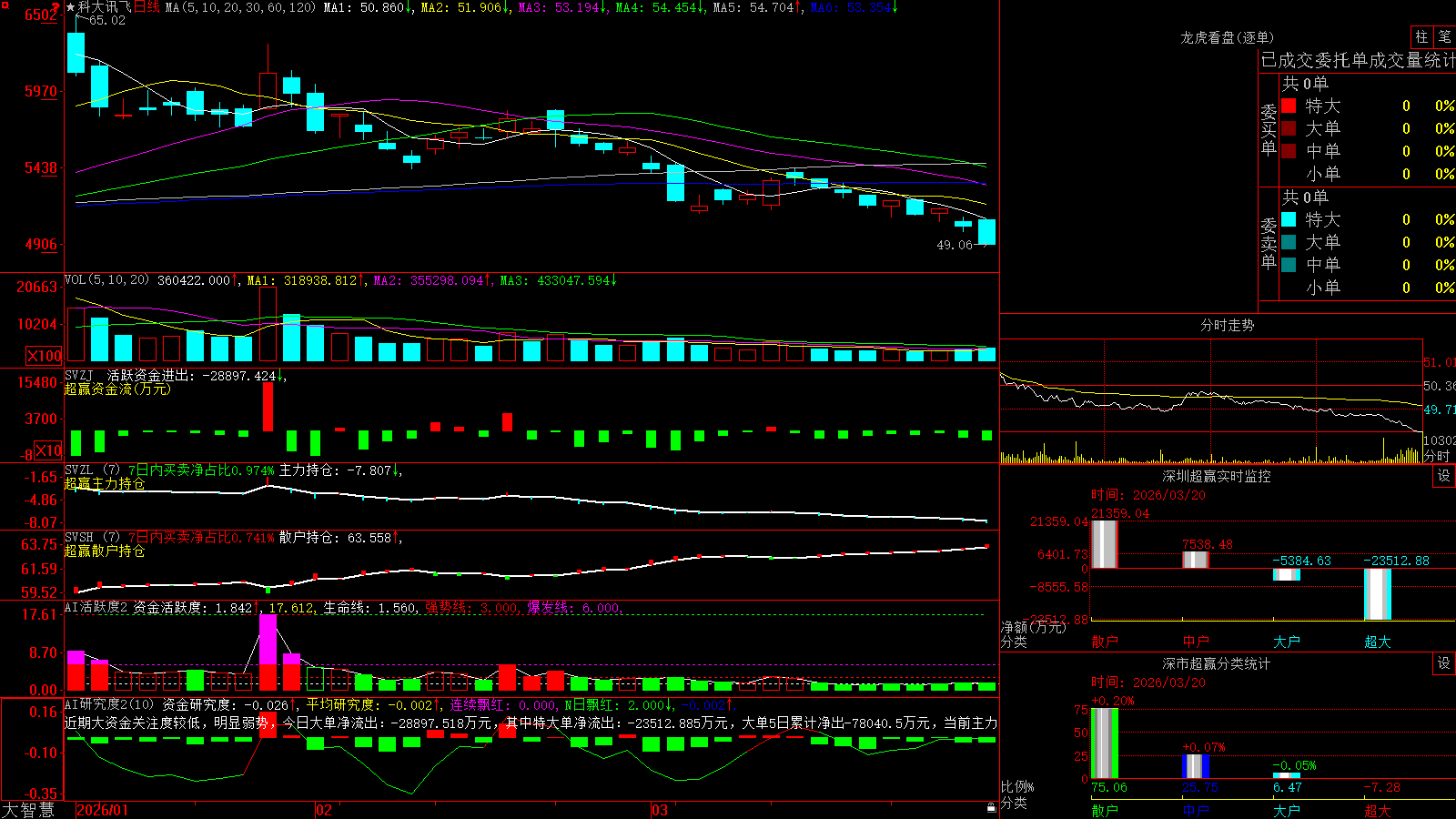
Task: Click the 科大讯飞 stock name
Action: [104, 7]
